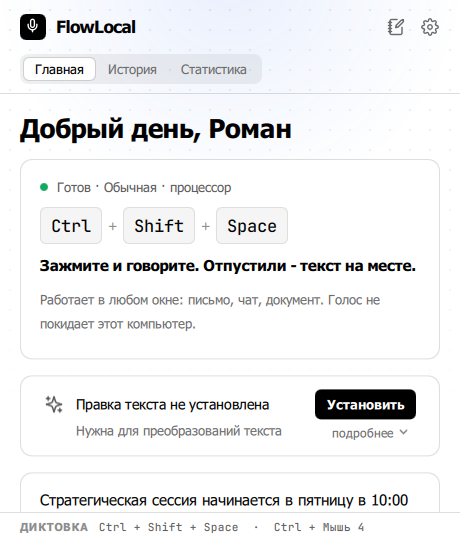Click the chevron next to подробнее
Viewport: 460px width, 560px height.
click(x=404, y=432)
